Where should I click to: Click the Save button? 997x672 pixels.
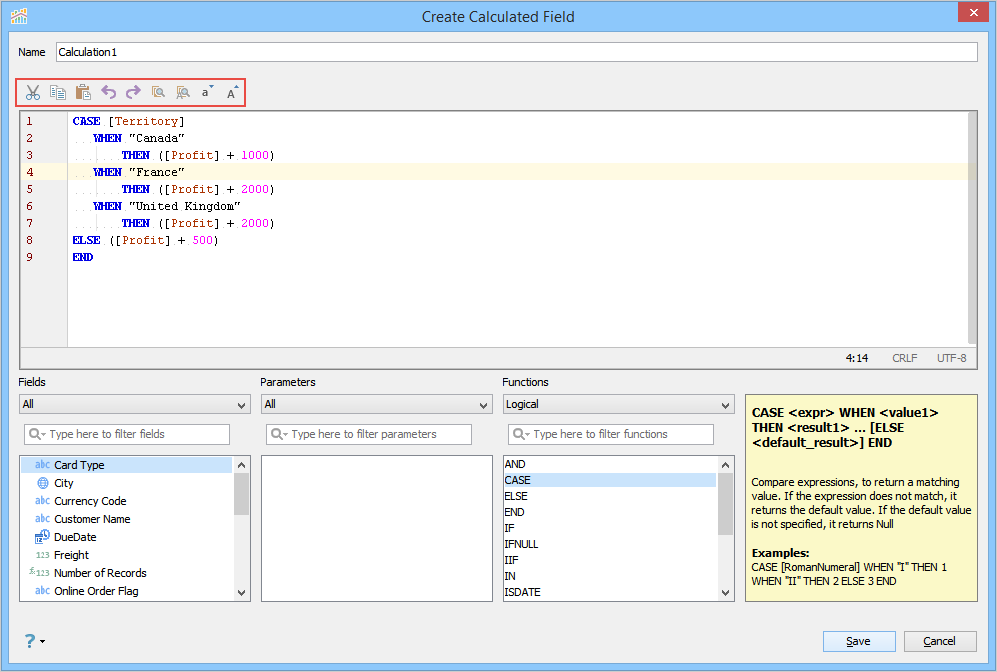click(859, 641)
